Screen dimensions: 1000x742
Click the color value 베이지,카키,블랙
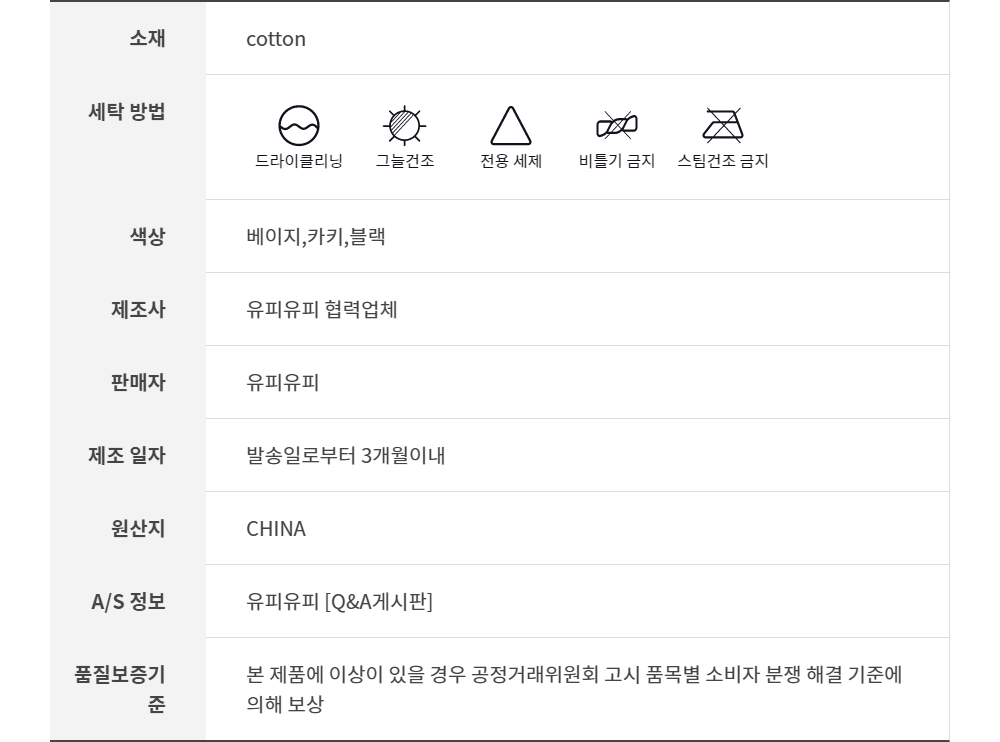(x=315, y=237)
